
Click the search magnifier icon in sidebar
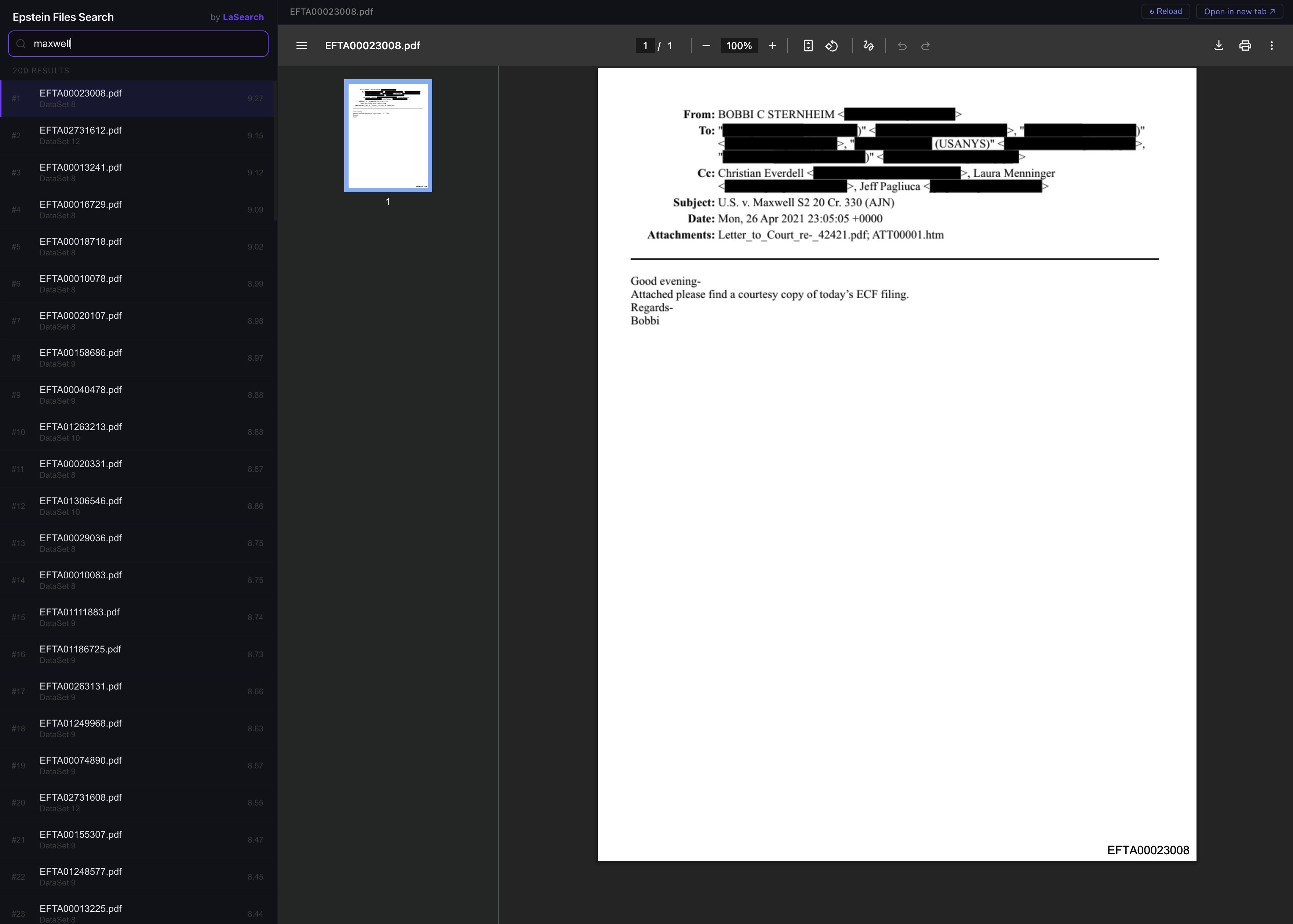[x=21, y=43]
